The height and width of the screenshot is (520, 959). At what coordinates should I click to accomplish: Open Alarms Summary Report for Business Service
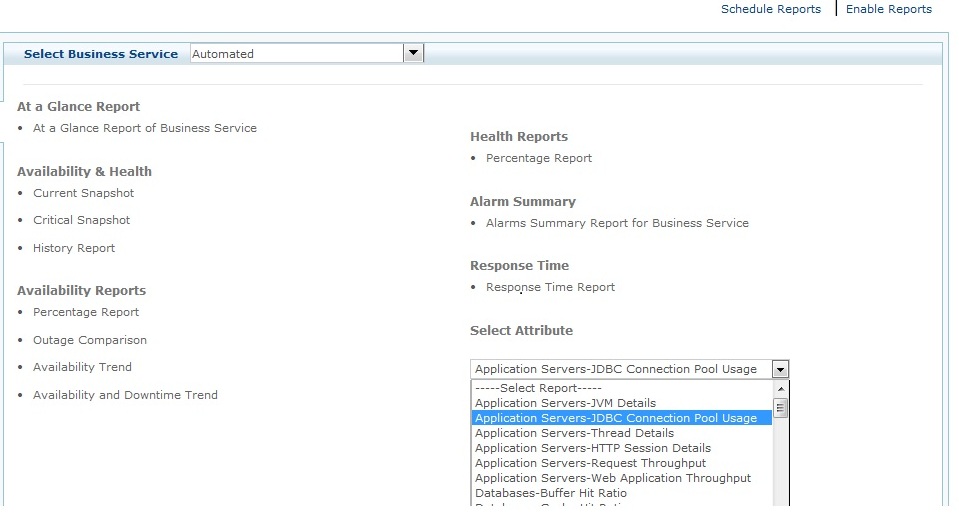pyautogui.click(x=617, y=223)
